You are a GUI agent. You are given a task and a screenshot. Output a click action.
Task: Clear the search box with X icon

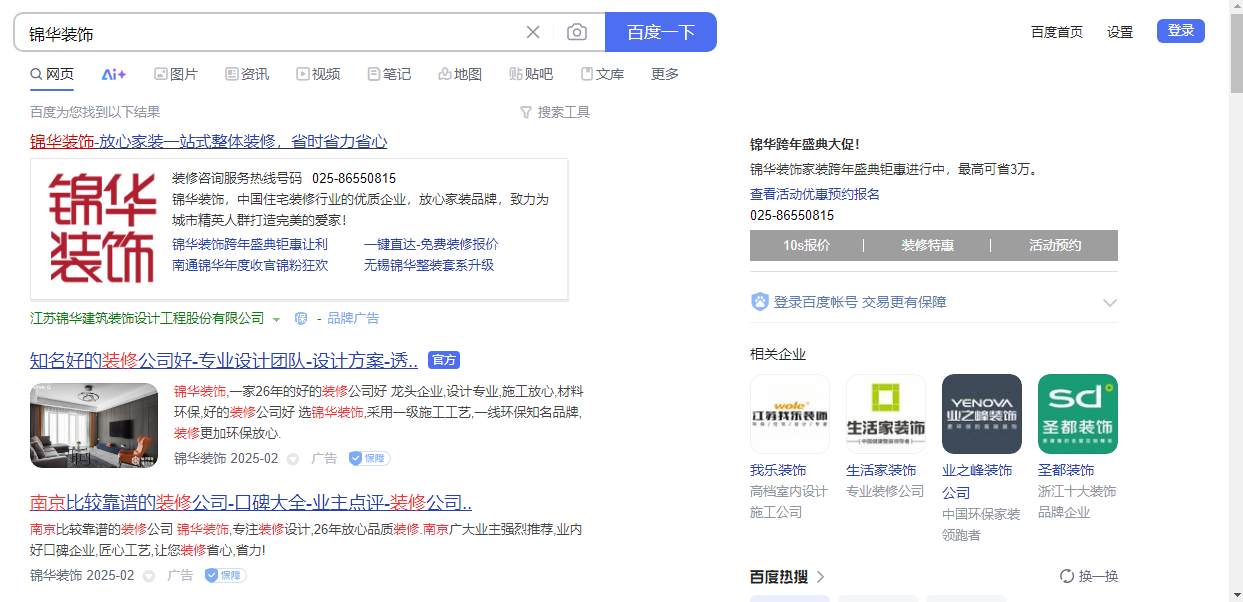(x=533, y=32)
